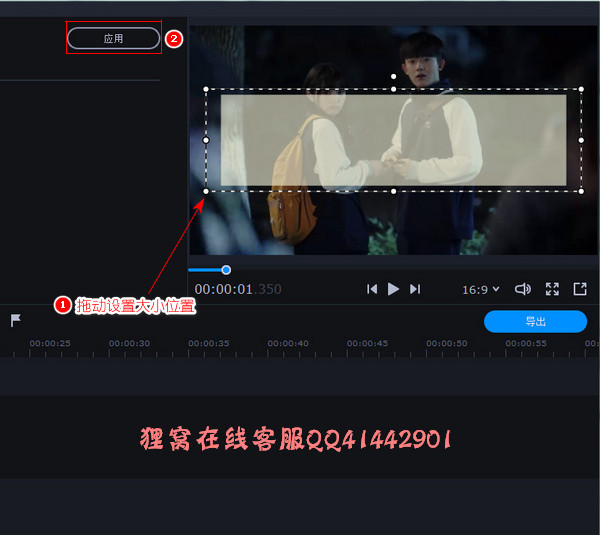Skip to next frame
Screen dimensions: 600x535
pos(415,289)
